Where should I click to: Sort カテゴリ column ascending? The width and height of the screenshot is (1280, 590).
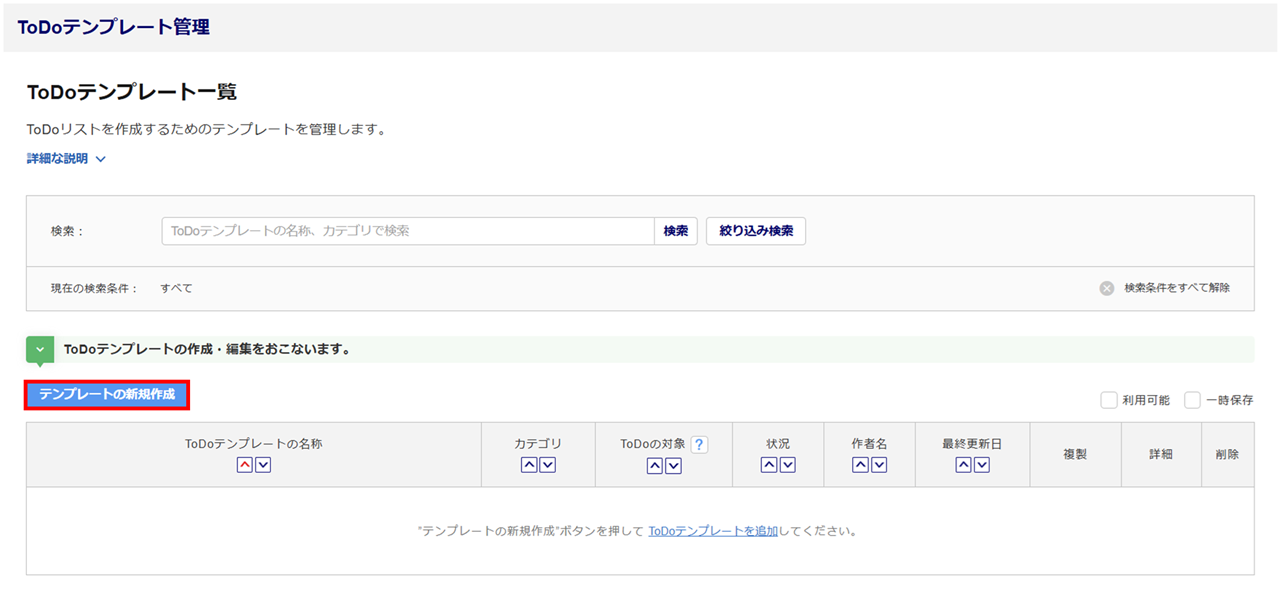coord(529,465)
